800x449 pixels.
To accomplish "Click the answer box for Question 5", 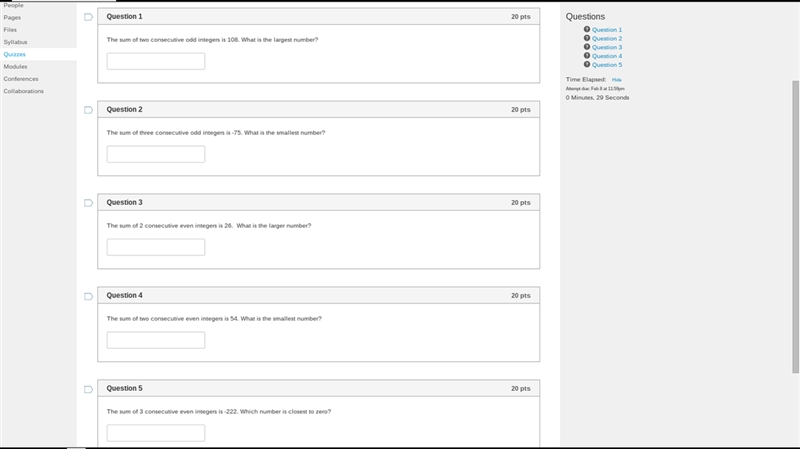I will point(156,433).
